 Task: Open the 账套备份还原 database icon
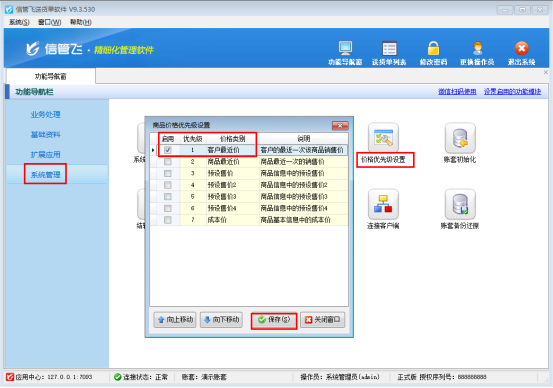point(460,204)
